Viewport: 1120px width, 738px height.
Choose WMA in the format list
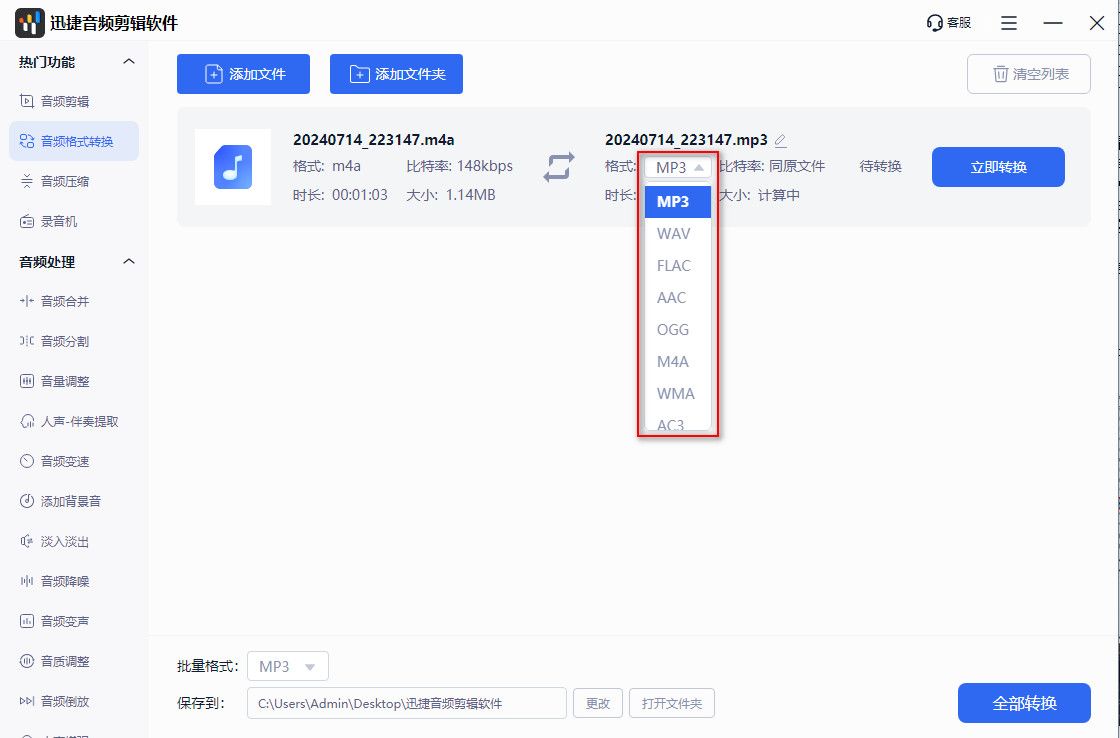[x=678, y=394]
